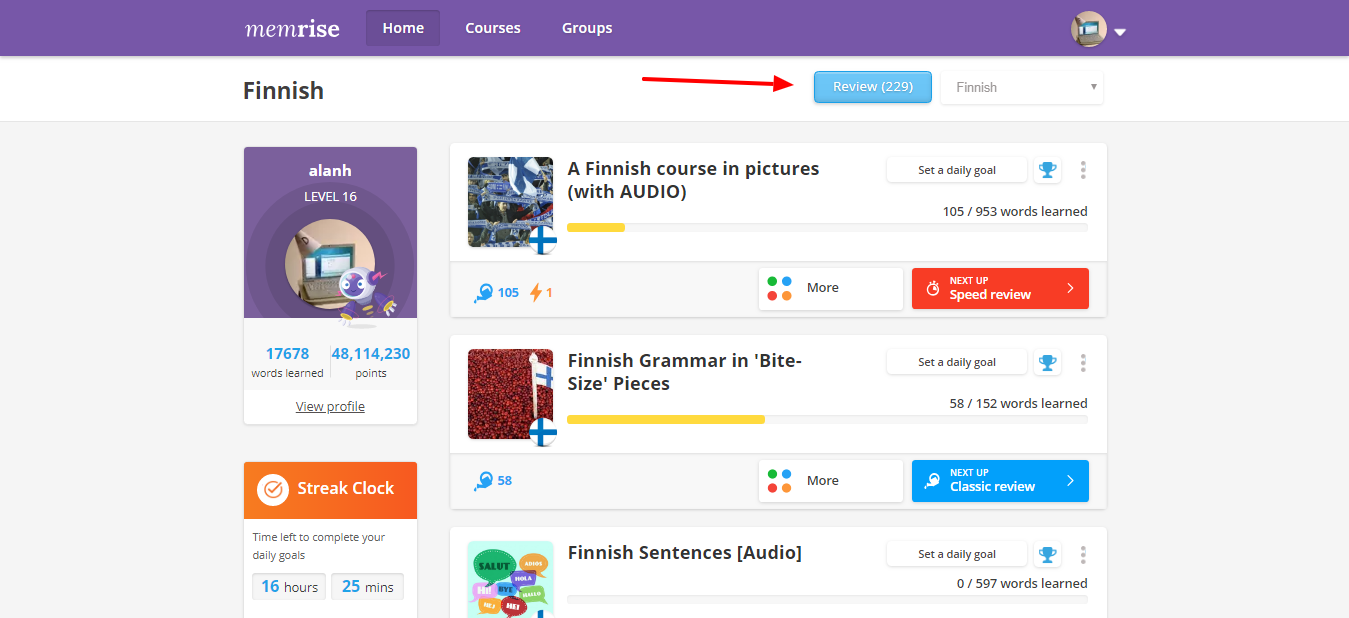The height and width of the screenshot is (618, 1349).
Task: Set a daily goal for Finnish Sentences
Action: (957, 554)
